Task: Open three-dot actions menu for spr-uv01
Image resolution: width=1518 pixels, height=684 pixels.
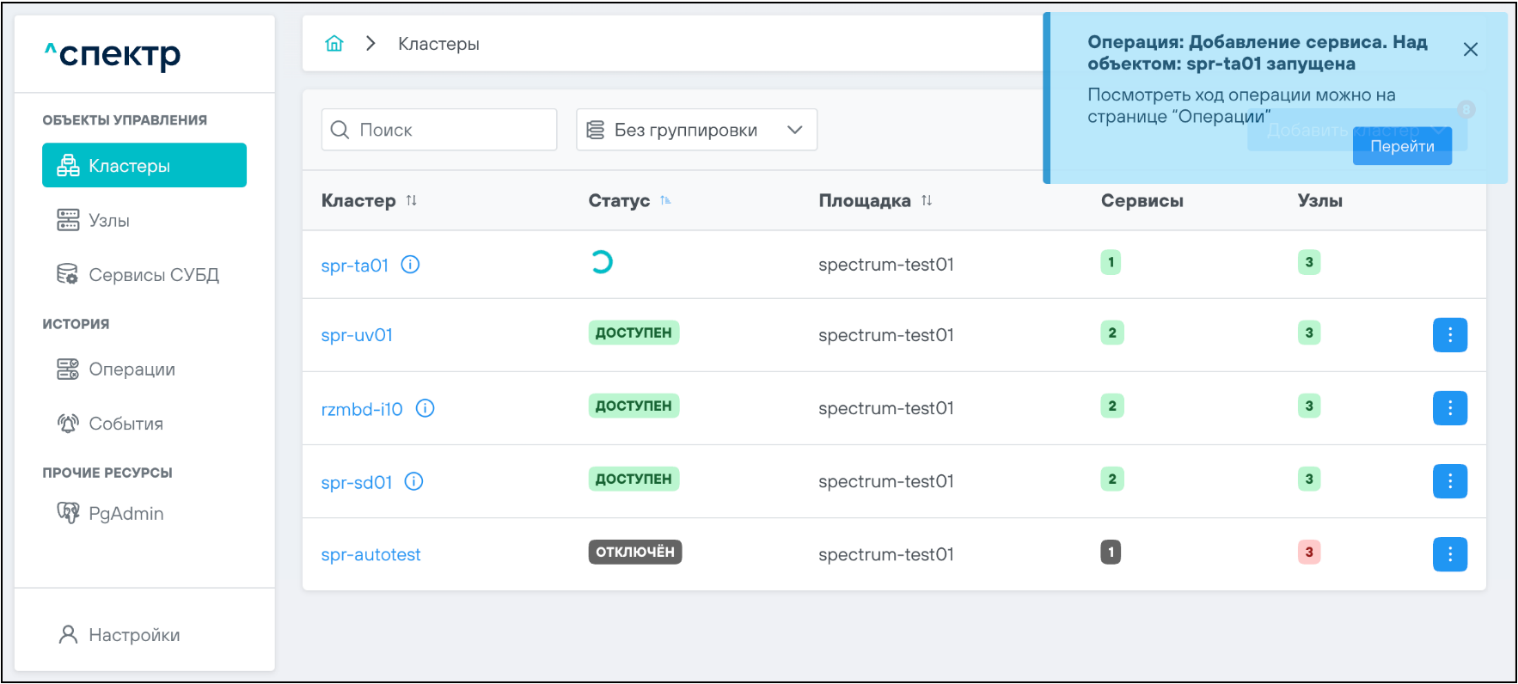Action: tap(1449, 335)
